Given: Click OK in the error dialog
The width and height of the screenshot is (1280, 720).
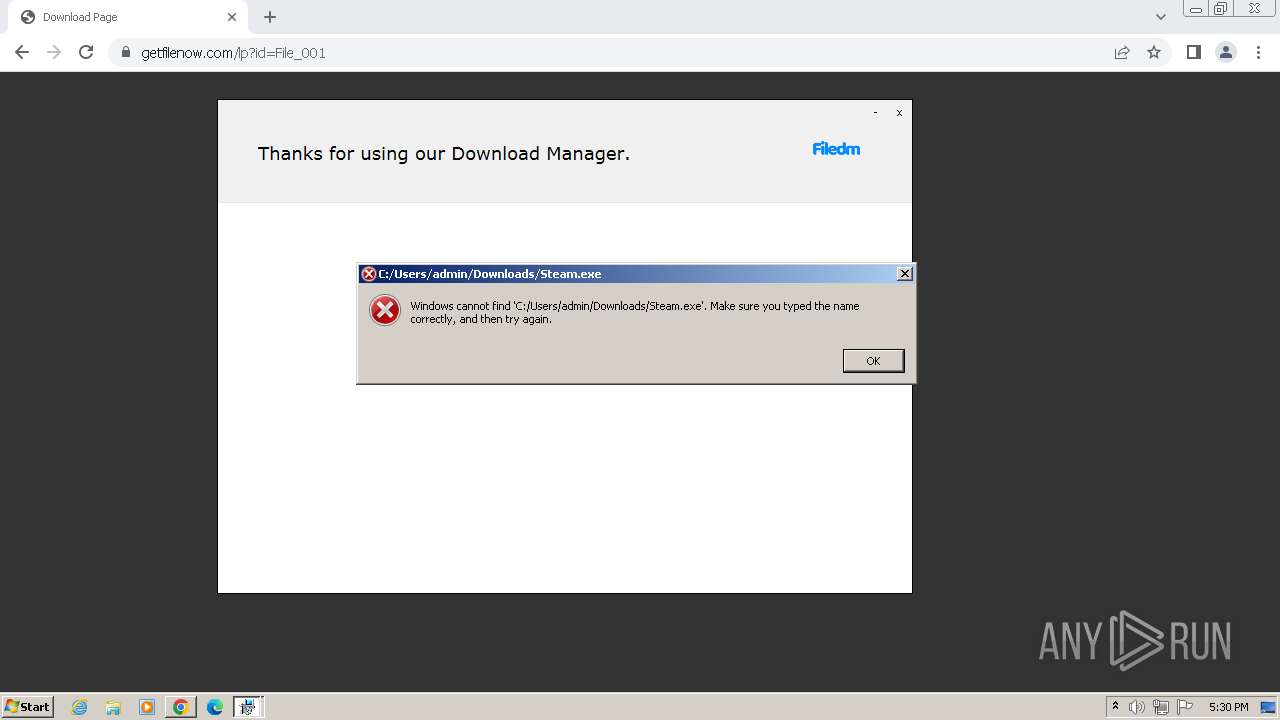Looking at the screenshot, I should [x=873, y=361].
